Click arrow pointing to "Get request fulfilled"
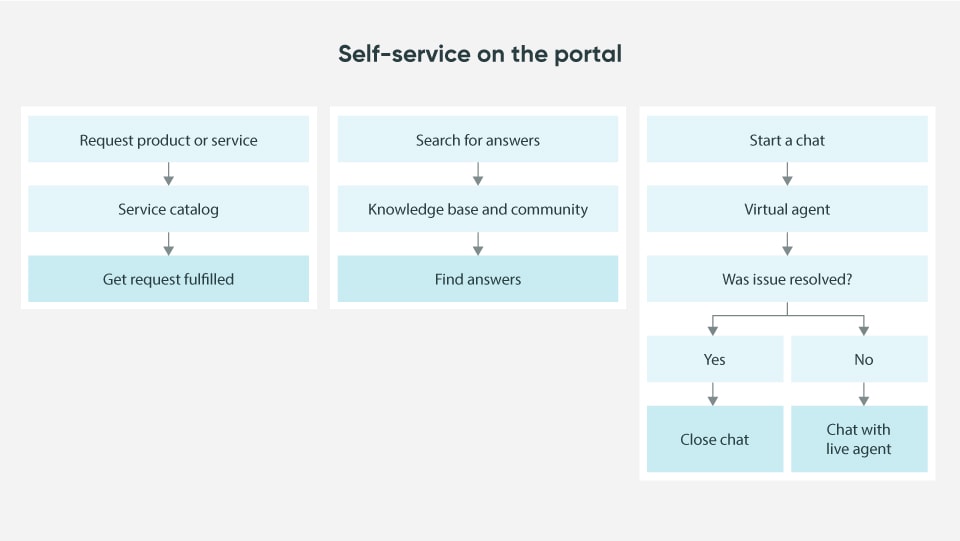The image size is (960, 541). (168, 244)
